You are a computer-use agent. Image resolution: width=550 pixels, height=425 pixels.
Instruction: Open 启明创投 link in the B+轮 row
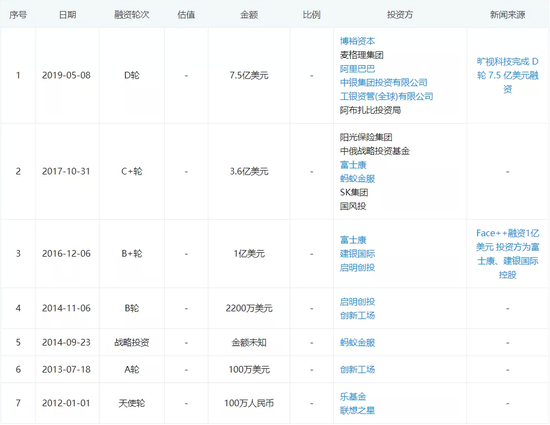pos(357,268)
